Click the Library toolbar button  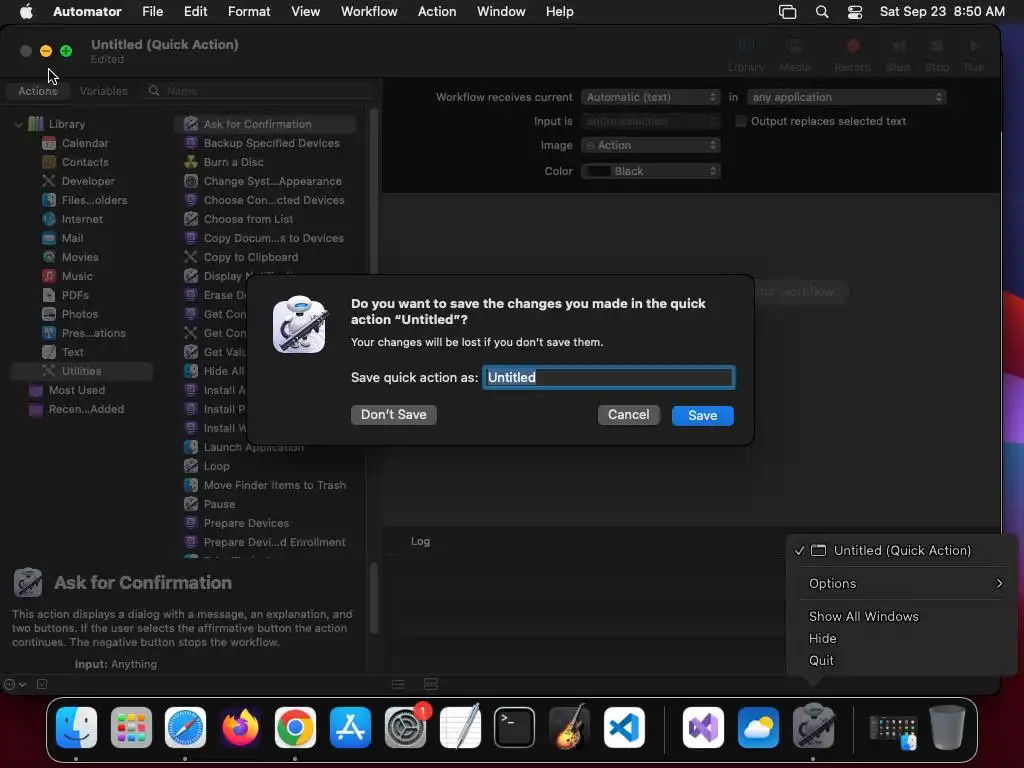(x=746, y=54)
